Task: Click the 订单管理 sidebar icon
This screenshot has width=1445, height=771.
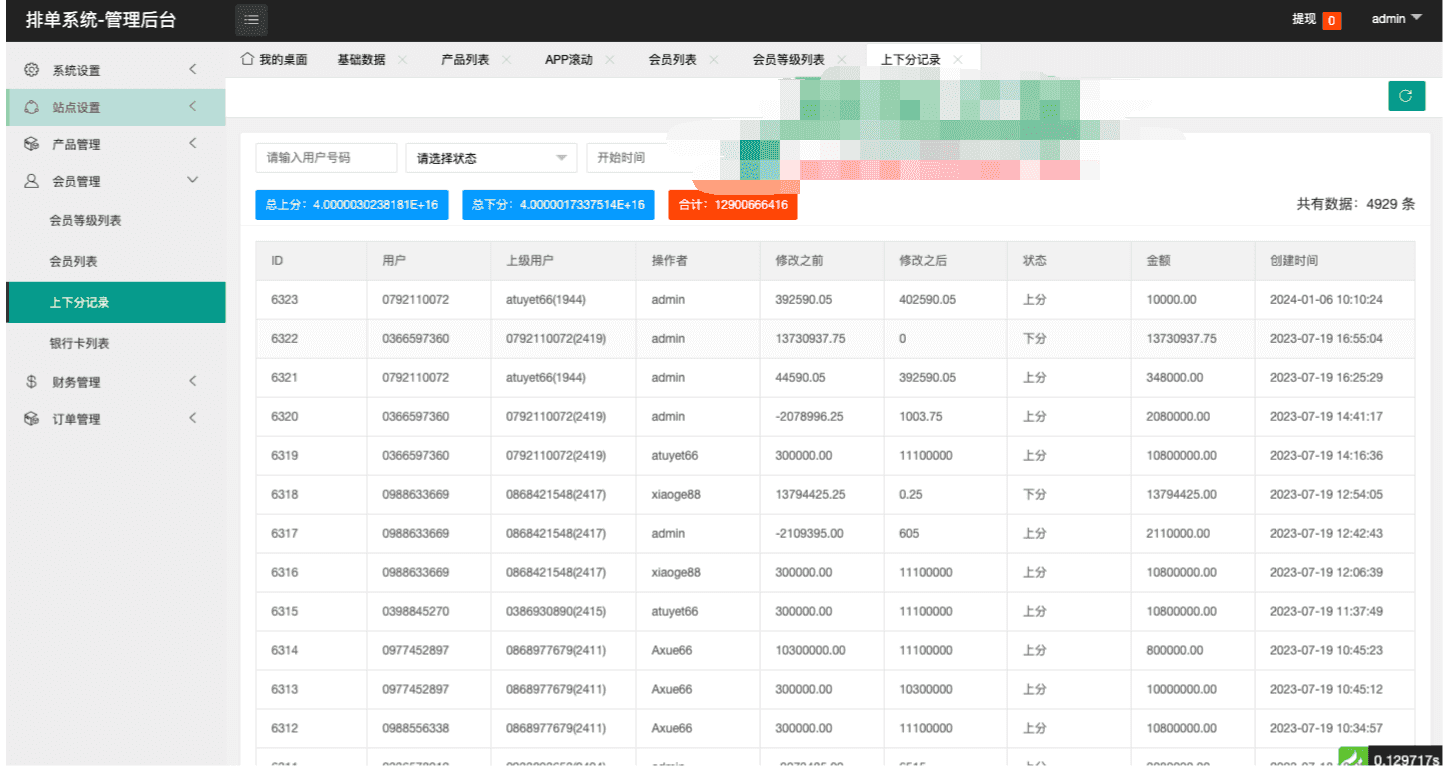Action: (x=32, y=419)
